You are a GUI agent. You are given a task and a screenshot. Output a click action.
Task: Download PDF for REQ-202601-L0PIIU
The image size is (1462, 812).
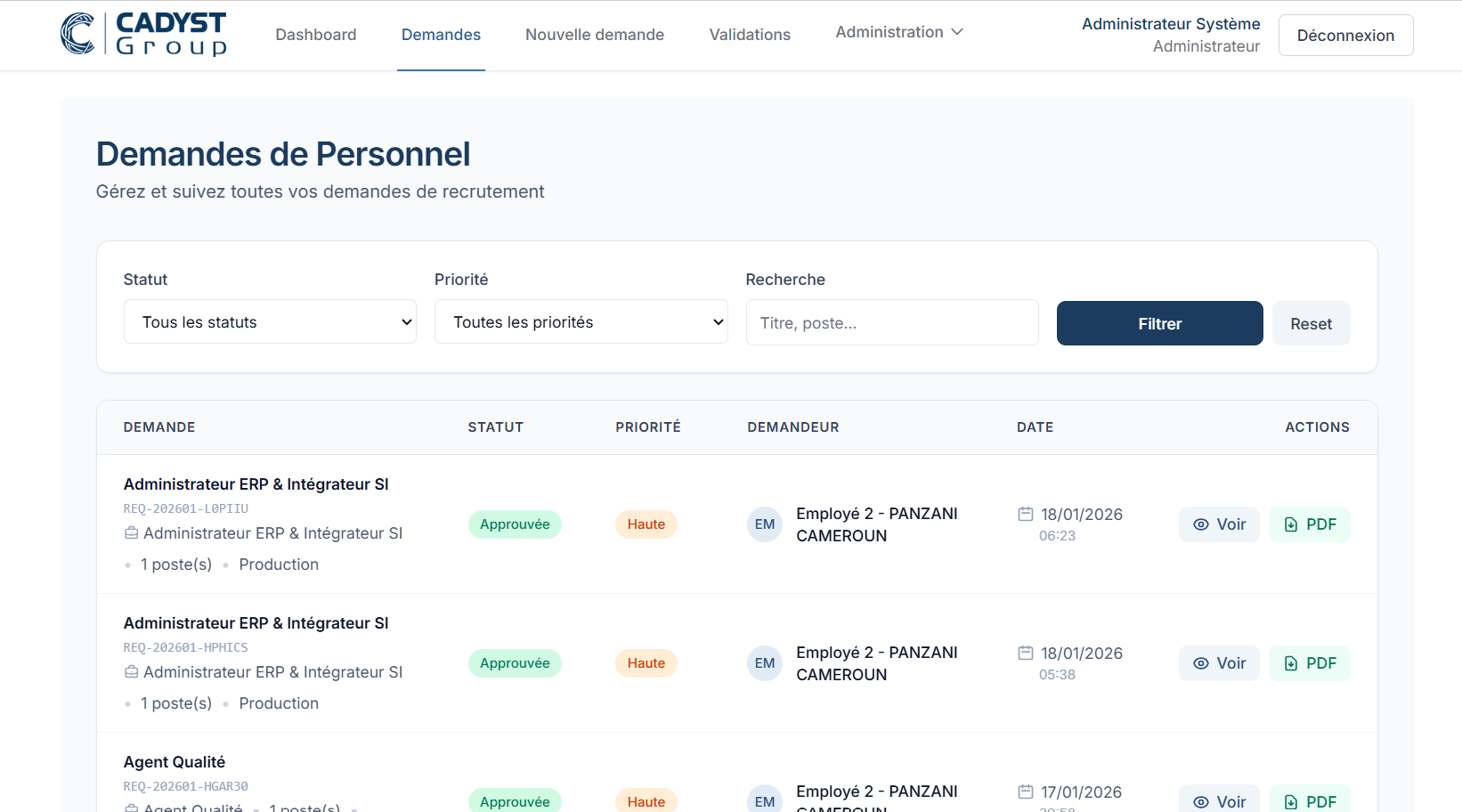click(1310, 524)
